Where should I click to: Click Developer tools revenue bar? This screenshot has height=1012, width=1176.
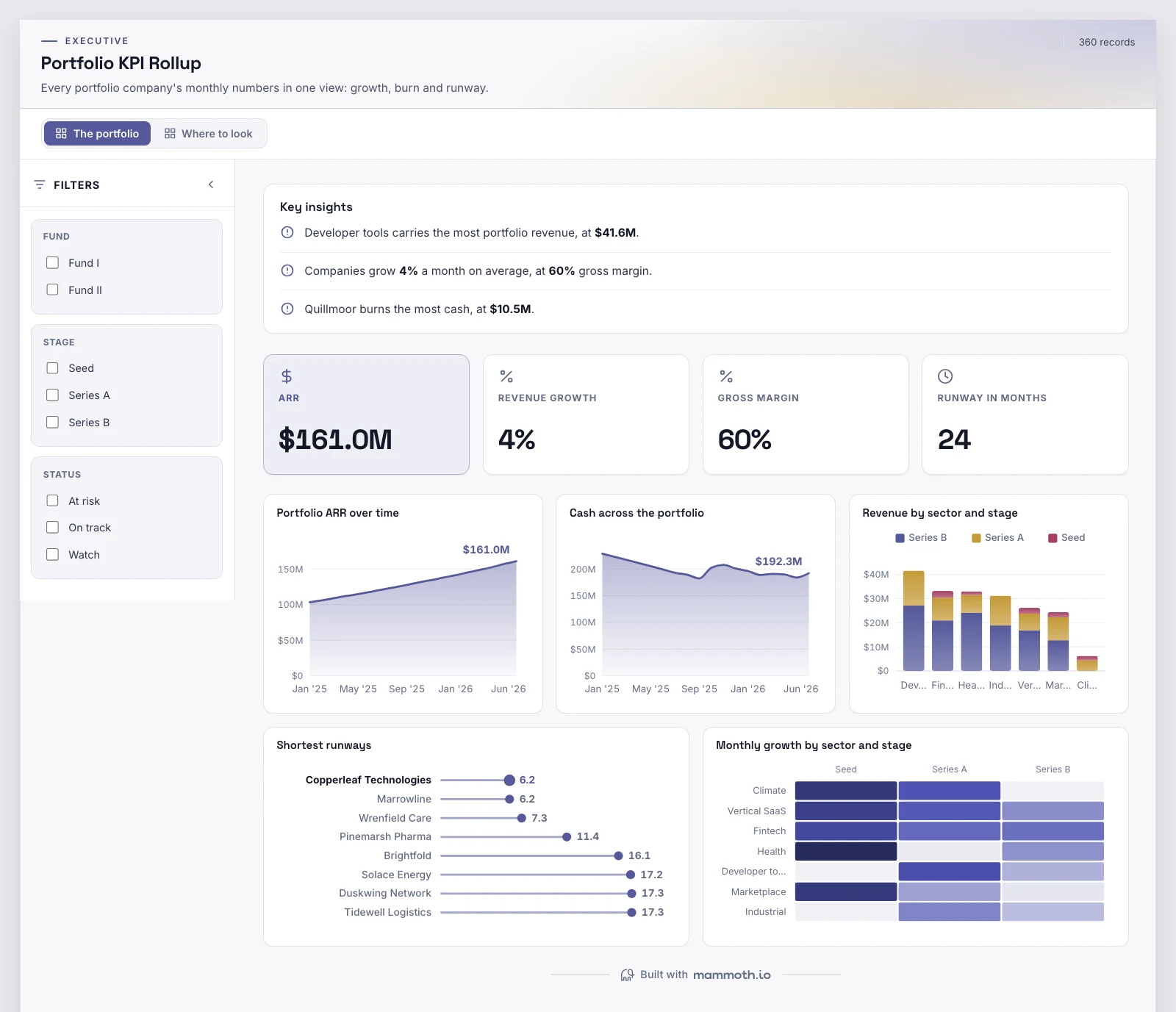[x=914, y=621]
